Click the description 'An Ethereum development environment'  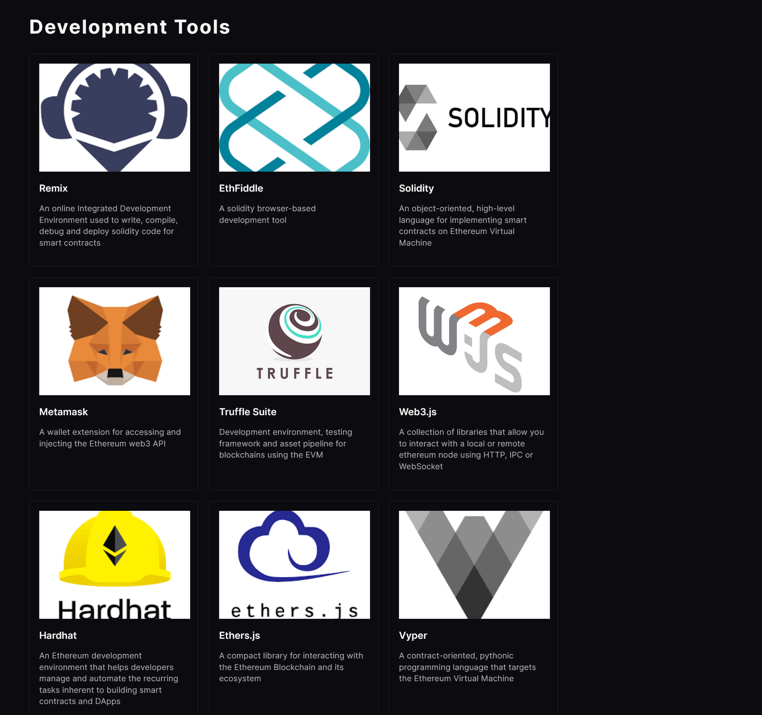click(108, 679)
